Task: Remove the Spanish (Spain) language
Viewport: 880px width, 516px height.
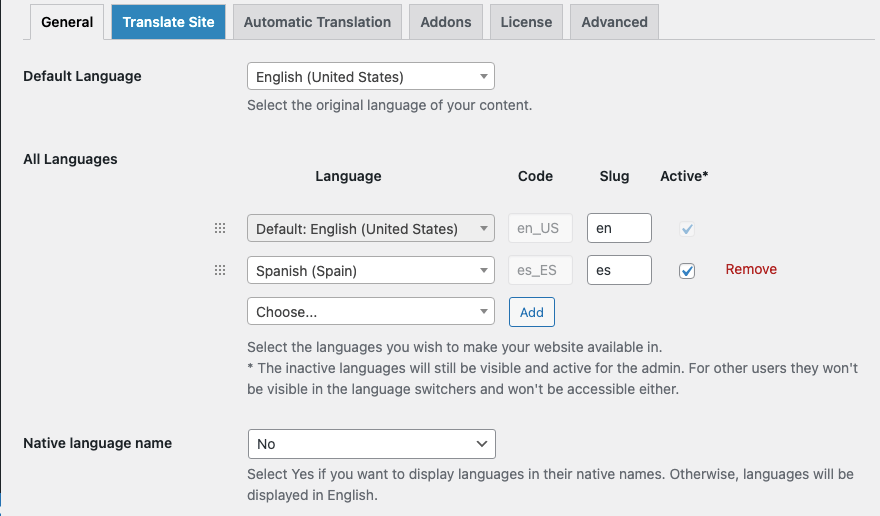Action: point(751,270)
